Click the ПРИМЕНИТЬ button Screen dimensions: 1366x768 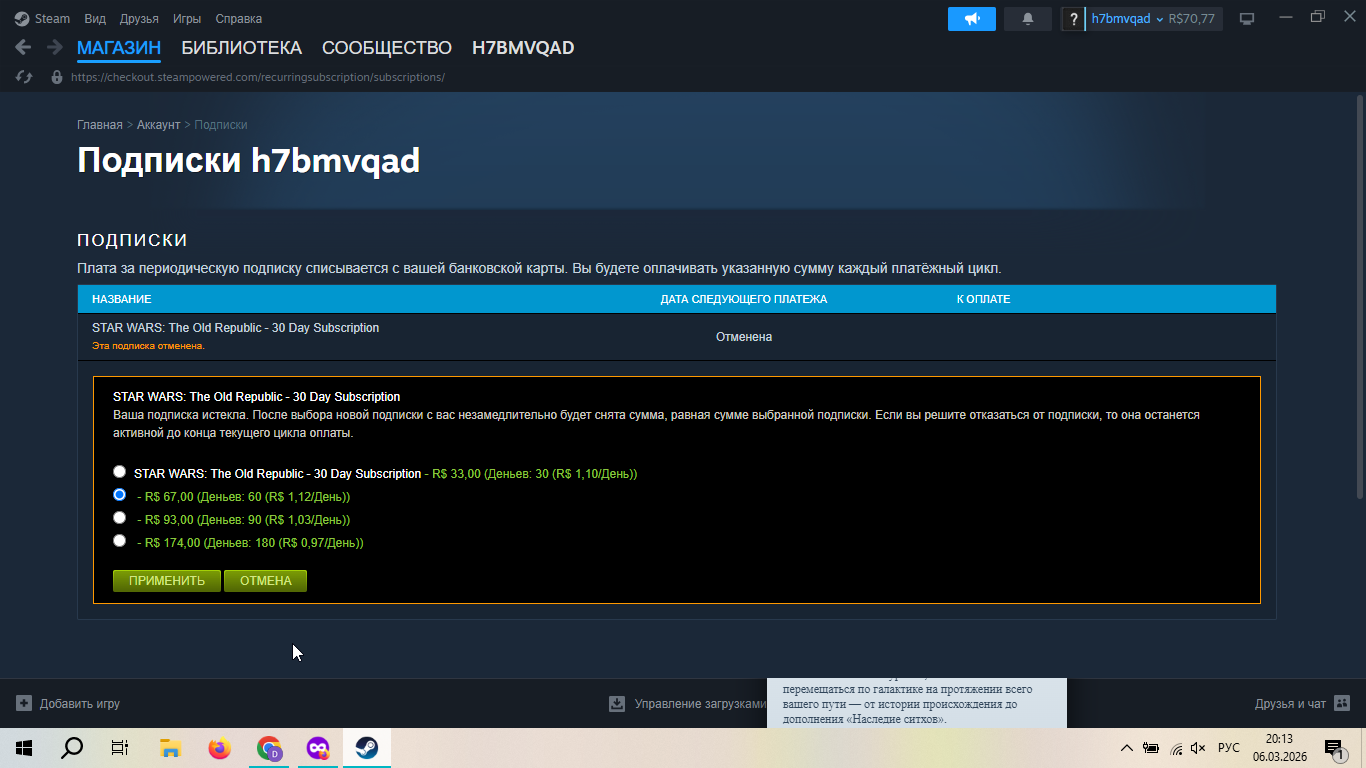tap(167, 581)
